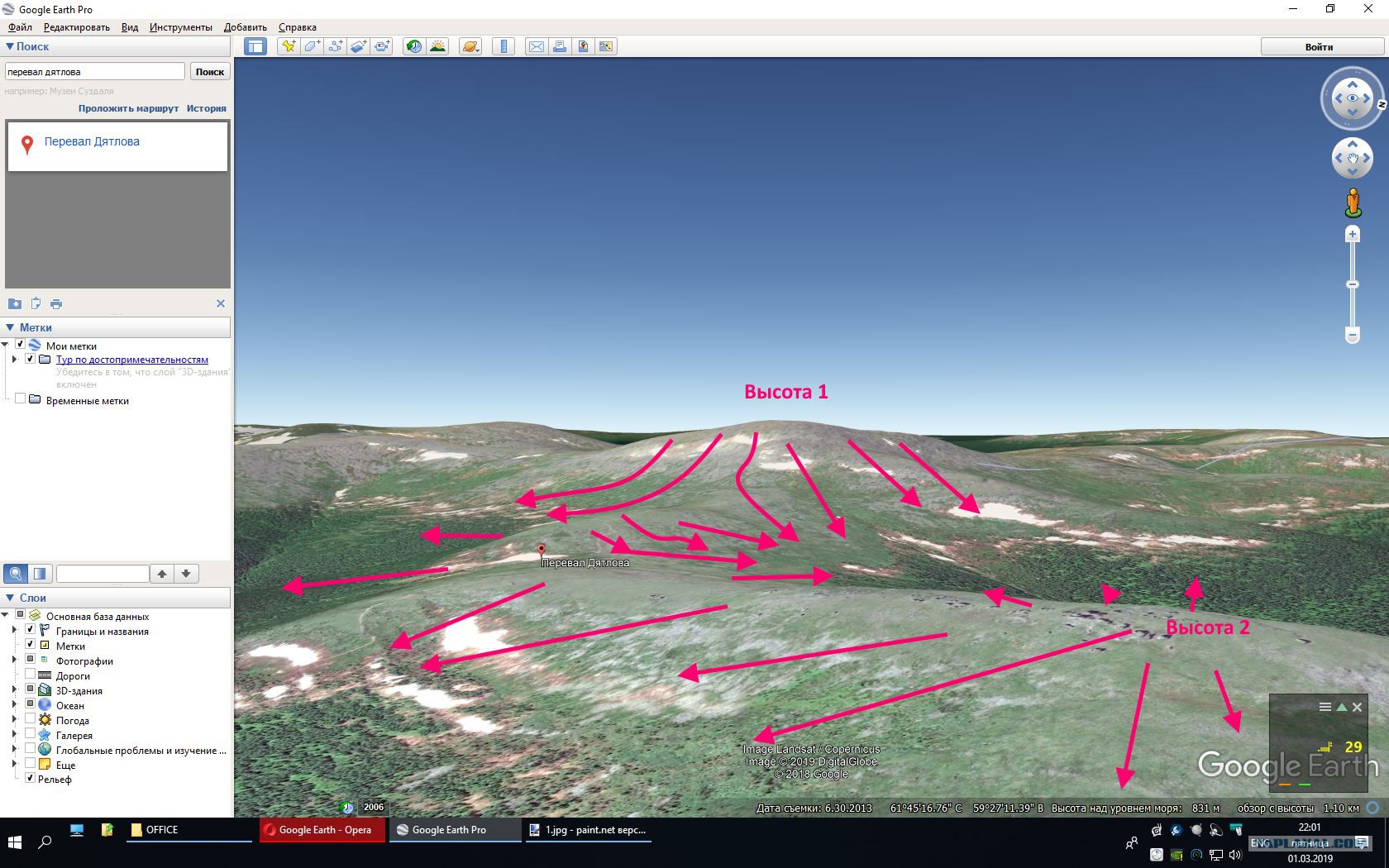Collapse the Основная база данных node
The width and height of the screenshot is (1389, 868).
pos(6,615)
